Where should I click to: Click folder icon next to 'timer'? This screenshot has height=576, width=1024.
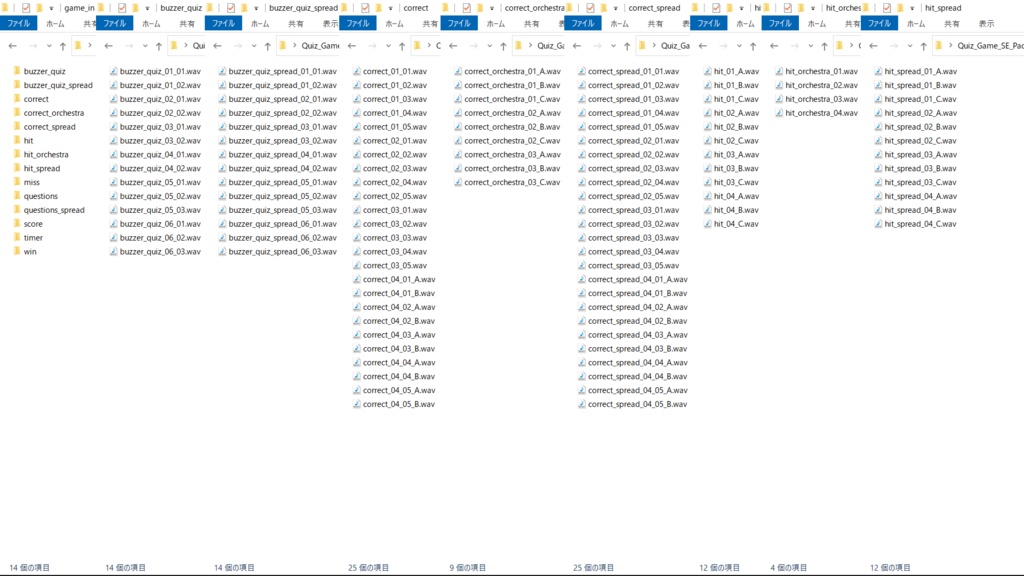pyautogui.click(x=17, y=238)
